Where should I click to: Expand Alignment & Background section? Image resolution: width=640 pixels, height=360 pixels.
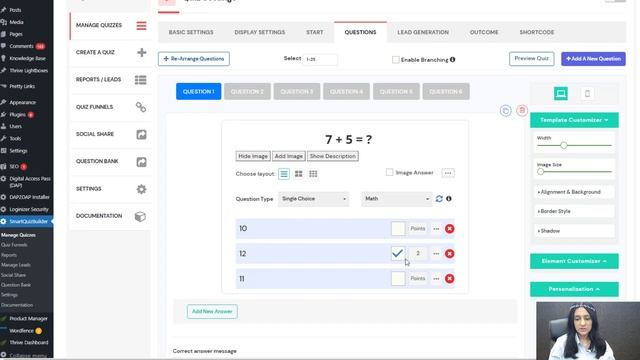(x=574, y=192)
